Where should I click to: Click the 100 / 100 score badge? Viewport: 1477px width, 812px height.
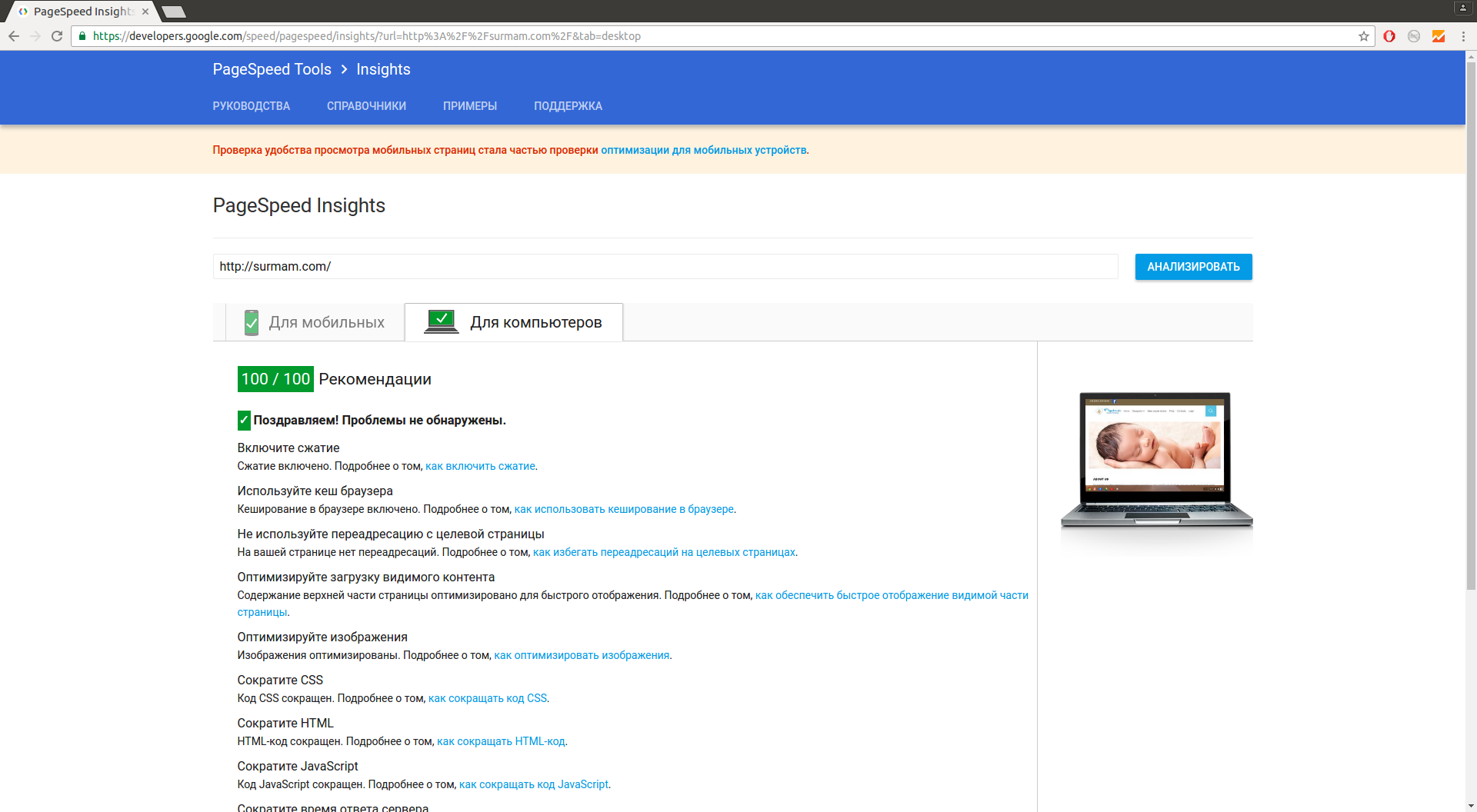[275, 379]
